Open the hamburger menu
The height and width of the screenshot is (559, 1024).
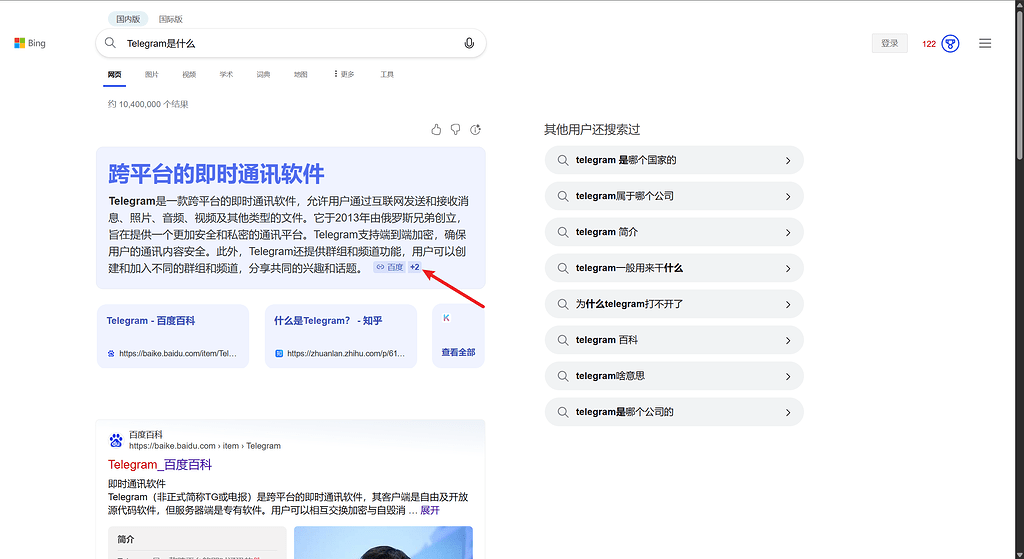(x=985, y=43)
